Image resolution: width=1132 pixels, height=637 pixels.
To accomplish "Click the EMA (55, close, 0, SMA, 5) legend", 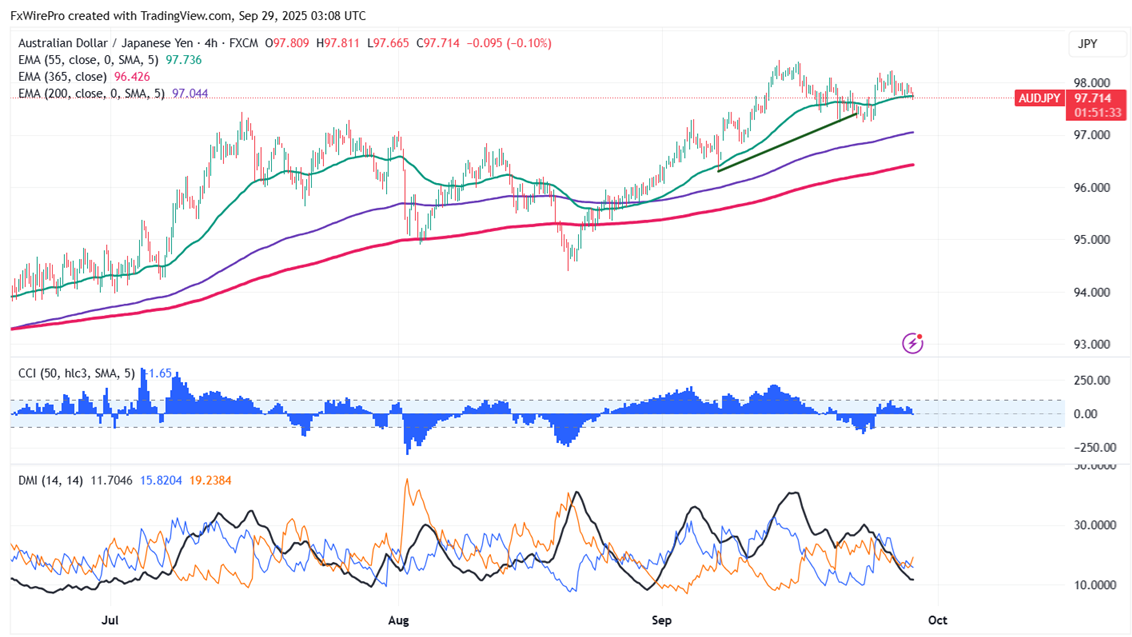I will 88,60.
